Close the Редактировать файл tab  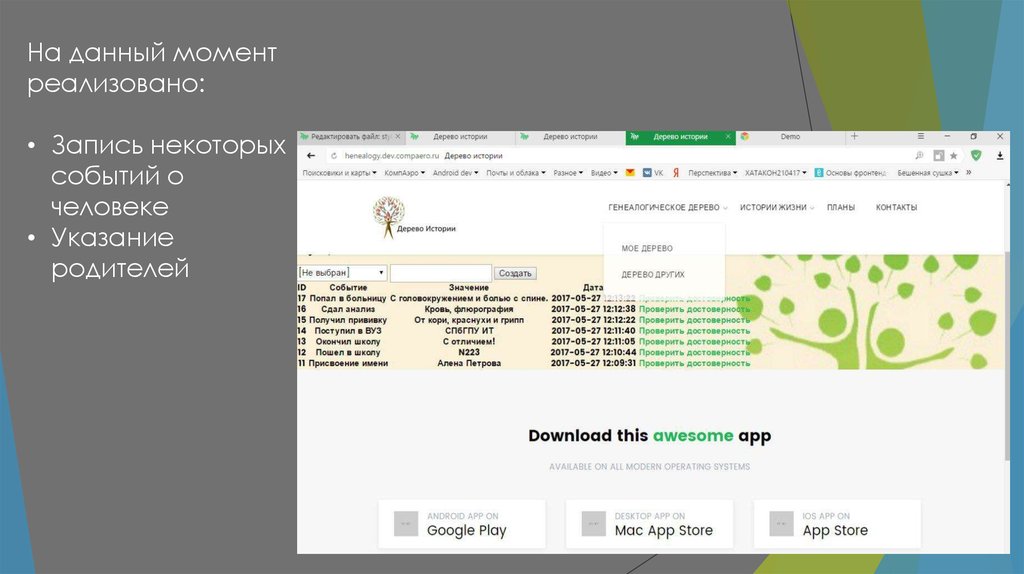pyautogui.click(x=398, y=136)
